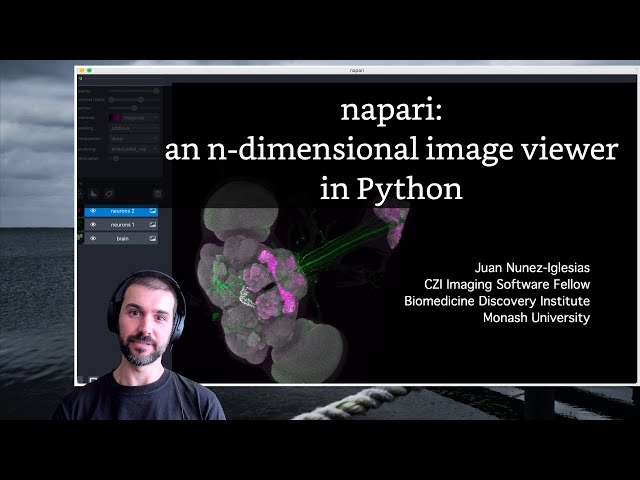Open the rendering dropdown showing attenuated_mip
Viewport: 640px width, 480px height.
click(134, 149)
